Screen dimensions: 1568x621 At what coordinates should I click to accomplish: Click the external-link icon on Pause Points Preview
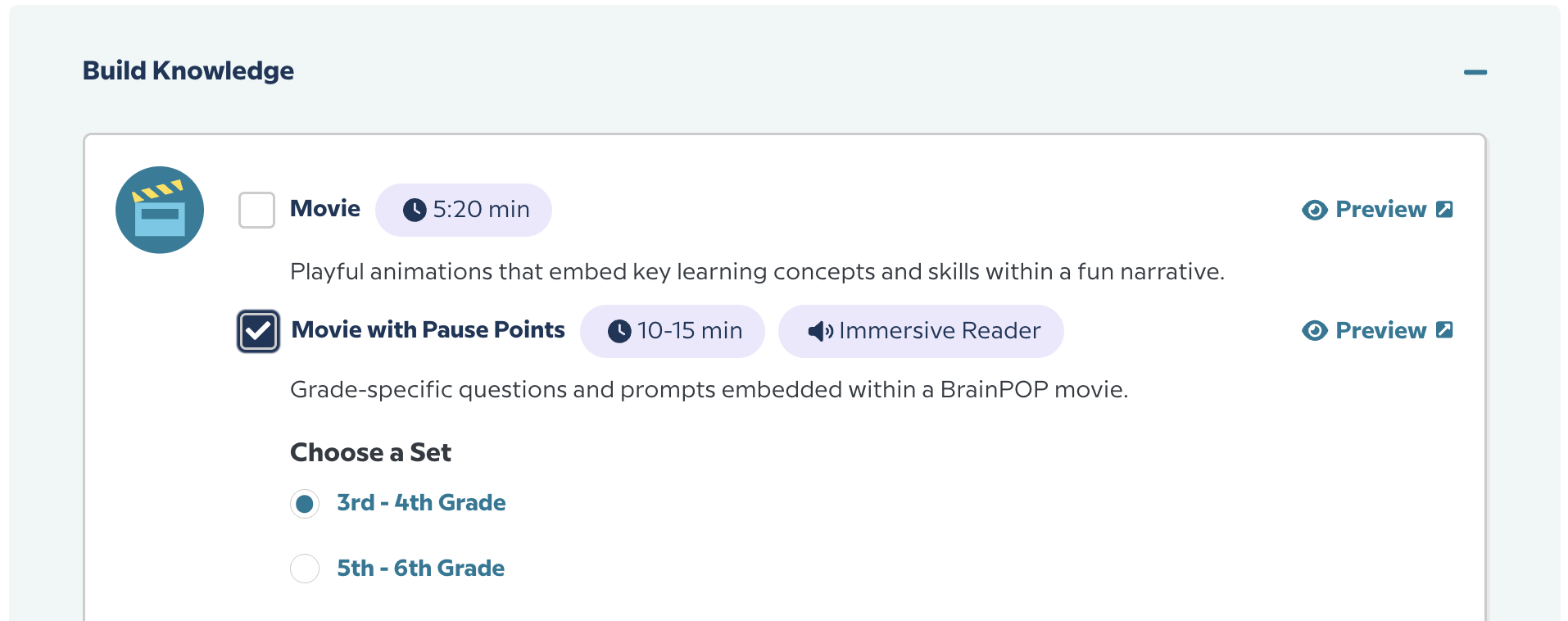[x=1445, y=330]
